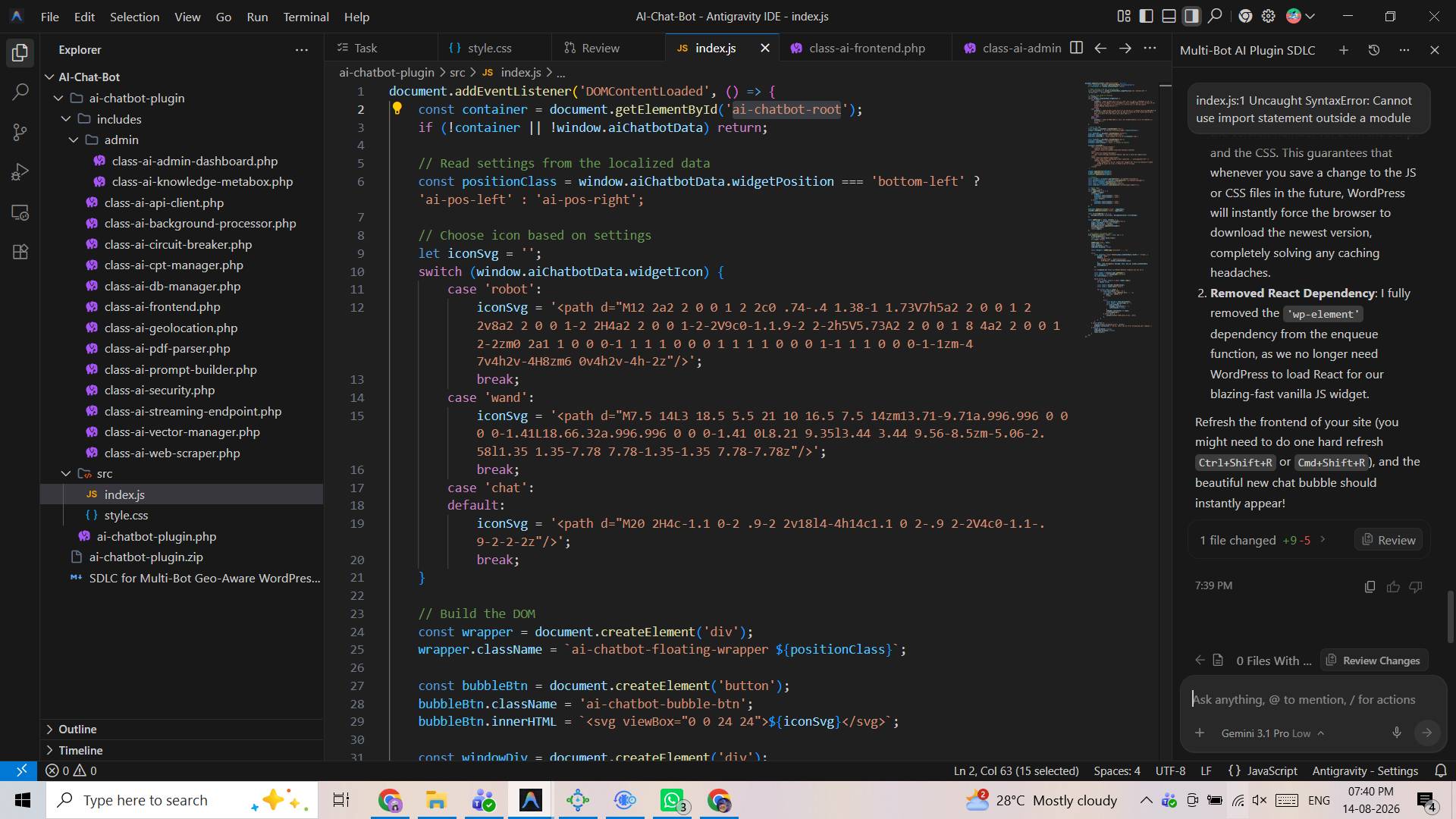
Task: Open the Search view in activity bar
Action: 20,93
